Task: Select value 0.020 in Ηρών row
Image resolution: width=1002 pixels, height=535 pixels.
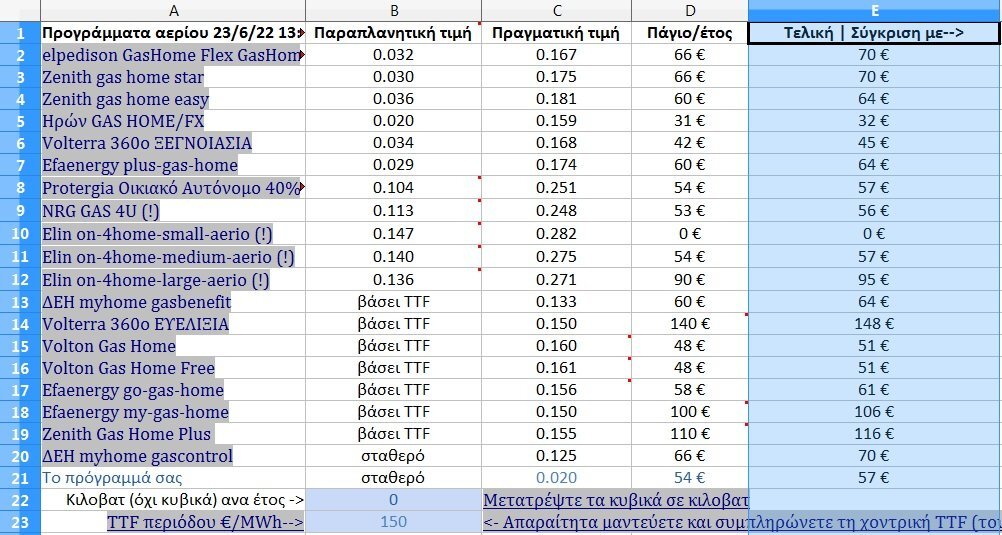Action: [394, 121]
